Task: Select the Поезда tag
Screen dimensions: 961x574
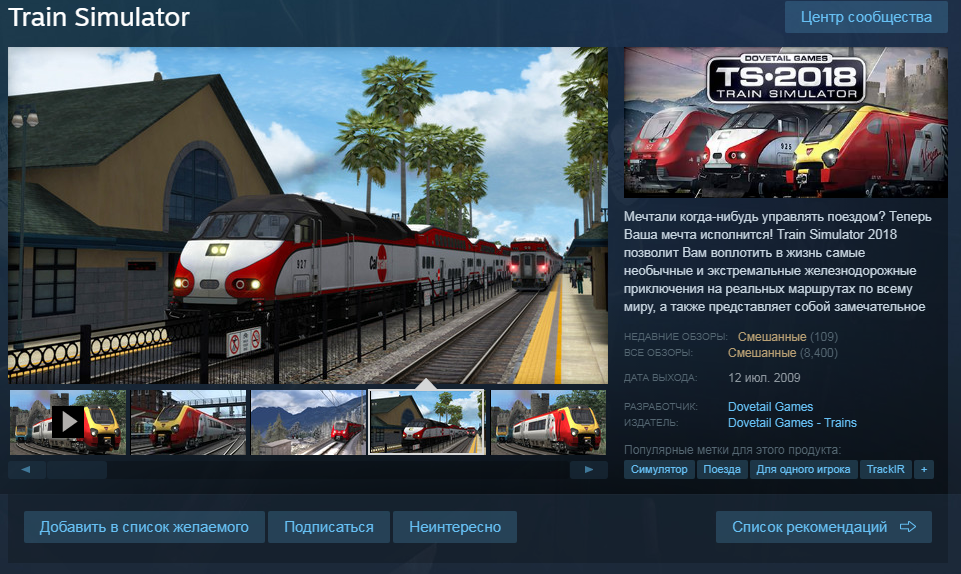Action: point(721,469)
